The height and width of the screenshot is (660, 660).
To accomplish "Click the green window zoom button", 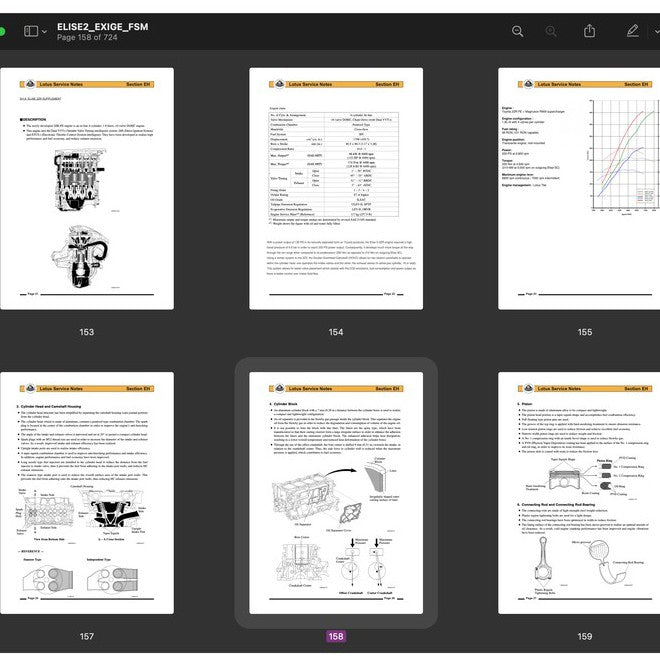I will (2, 31).
